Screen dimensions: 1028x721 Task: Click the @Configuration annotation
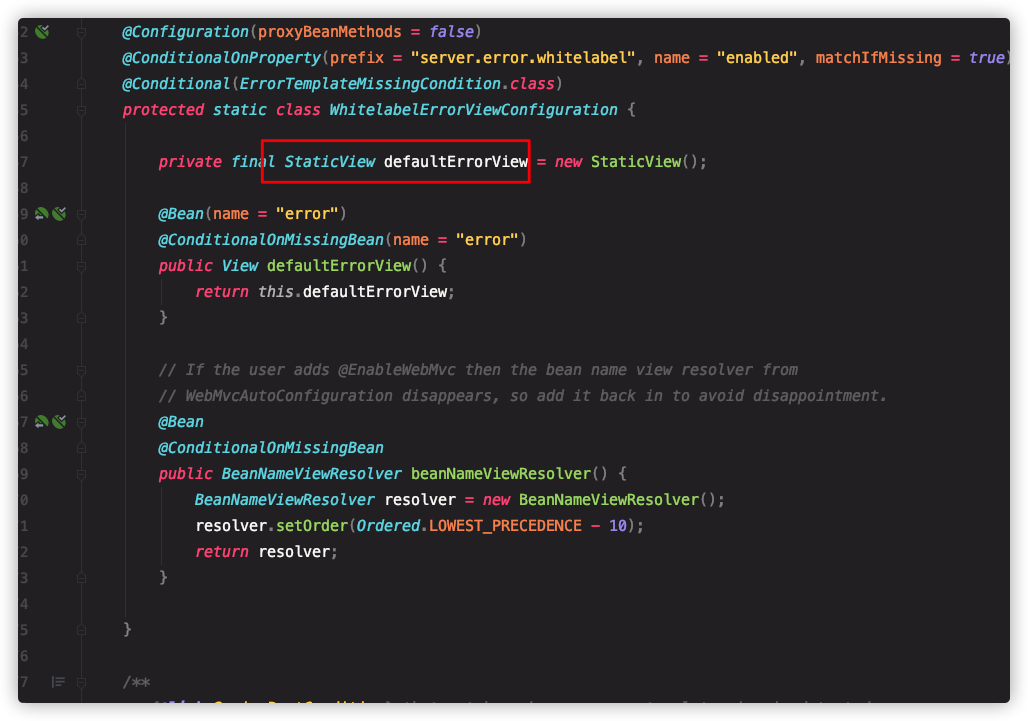pos(186,31)
